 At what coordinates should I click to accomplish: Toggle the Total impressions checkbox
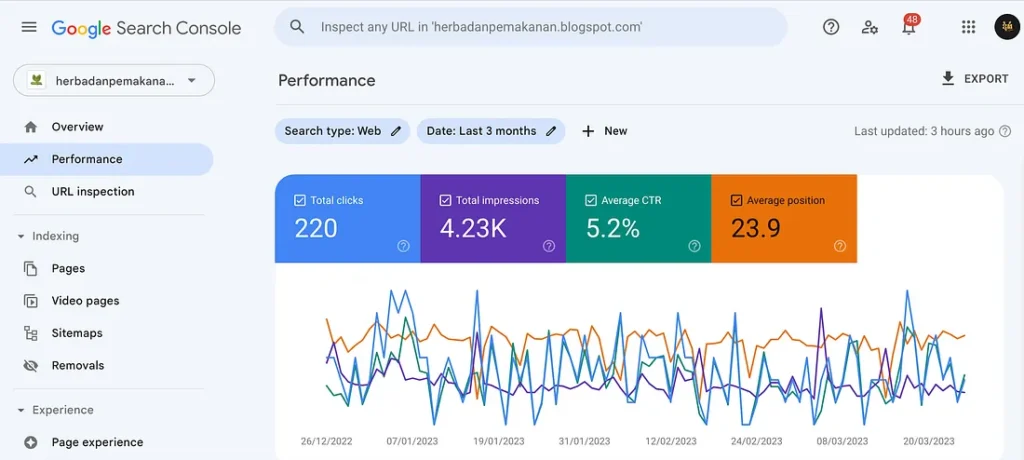click(x=446, y=201)
